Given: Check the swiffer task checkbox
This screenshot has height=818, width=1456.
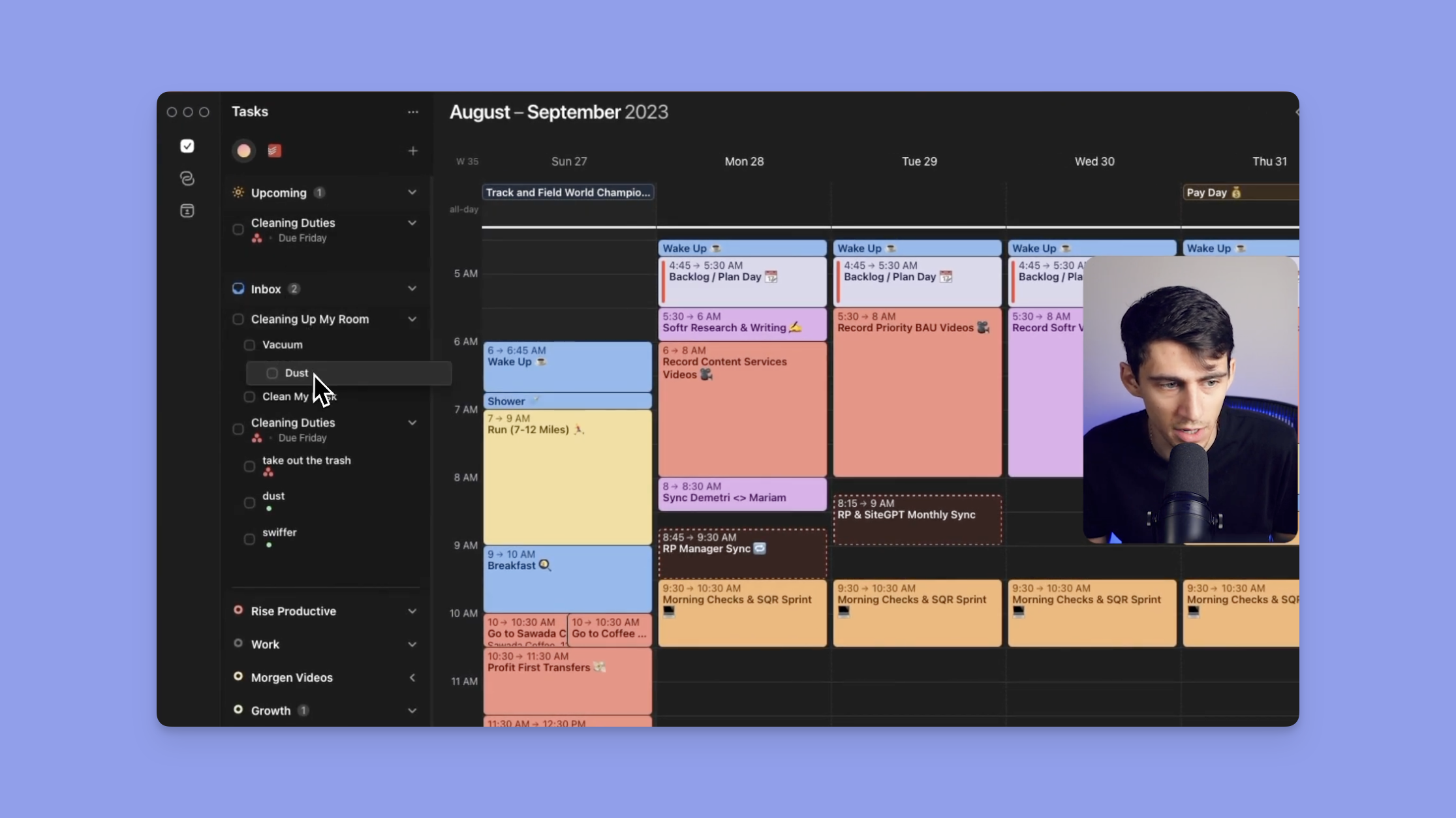Looking at the screenshot, I should [x=249, y=539].
